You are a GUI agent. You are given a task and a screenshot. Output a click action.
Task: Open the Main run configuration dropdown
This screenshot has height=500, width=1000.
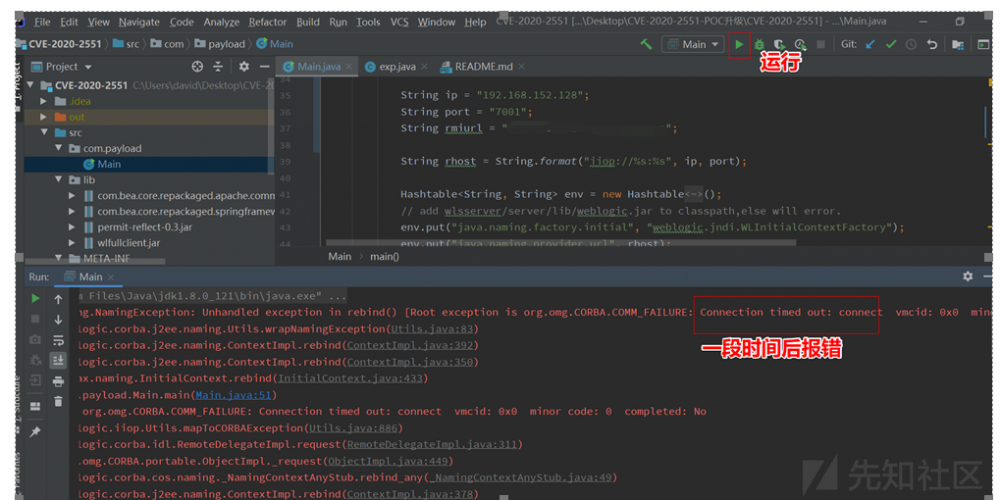tap(694, 44)
